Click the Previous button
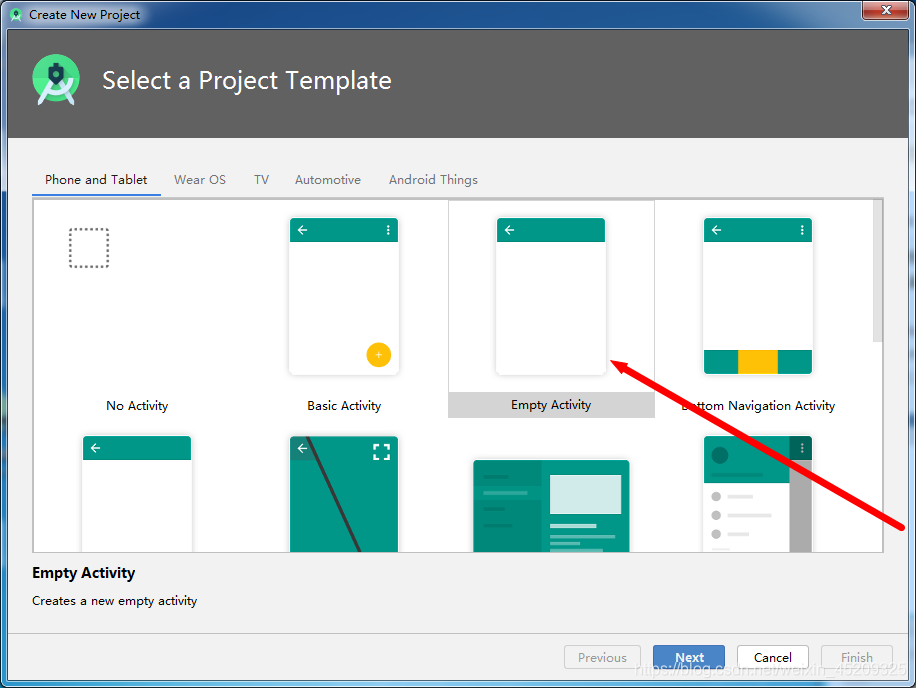Screen dimensions: 916x688 click(602, 657)
